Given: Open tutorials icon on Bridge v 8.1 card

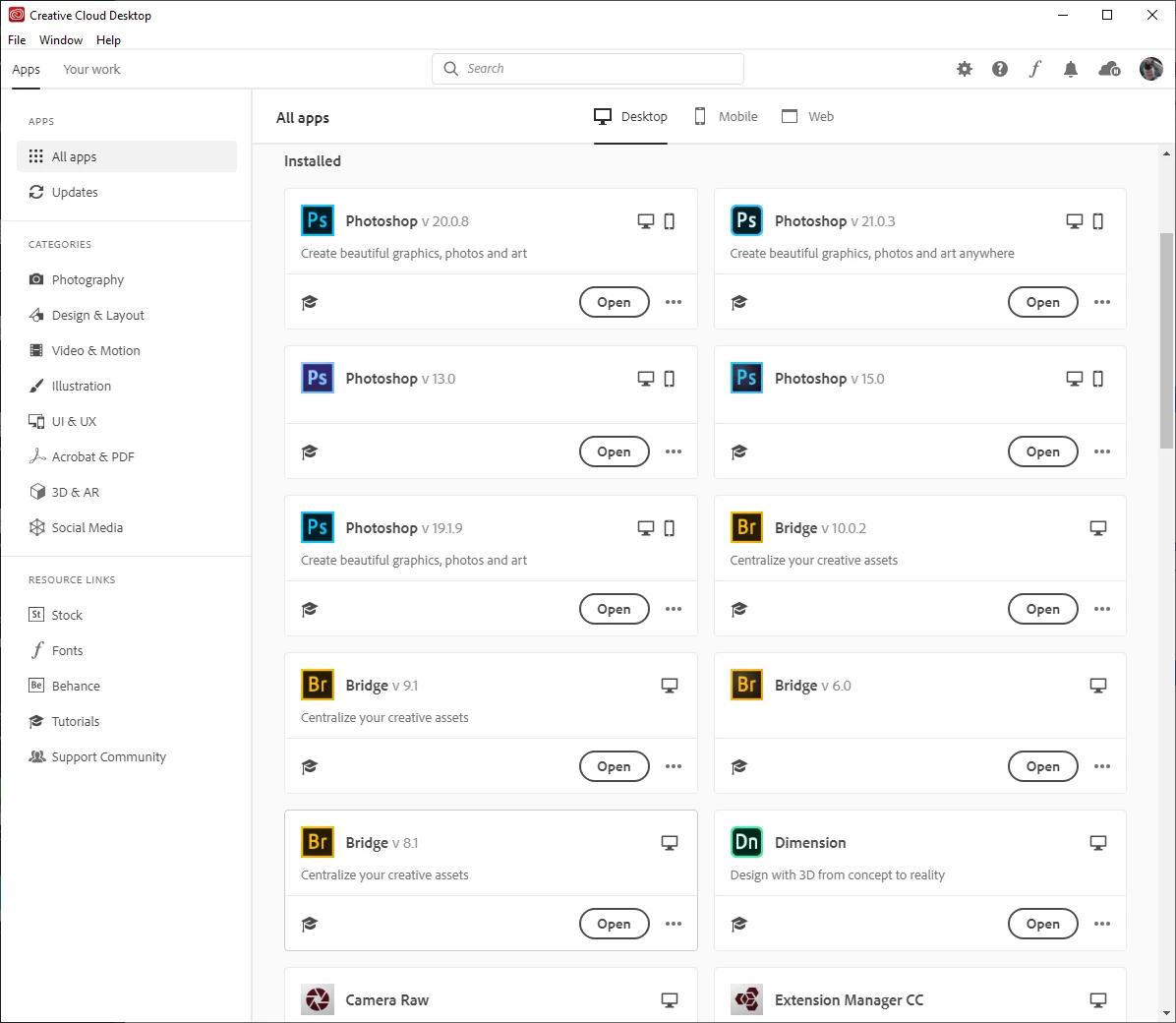Looking at the screenshot, I should (x=310, y=924).
